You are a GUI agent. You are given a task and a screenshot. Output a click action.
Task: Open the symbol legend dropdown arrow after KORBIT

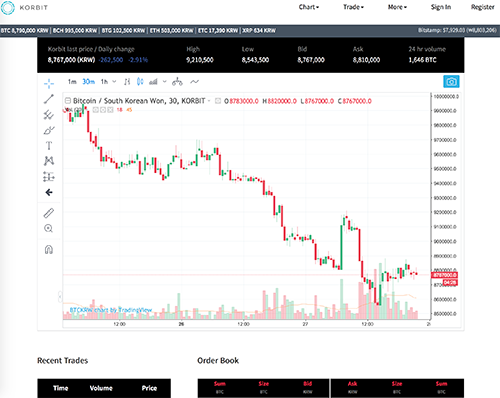pyautogui.click(x=209, y=101)
